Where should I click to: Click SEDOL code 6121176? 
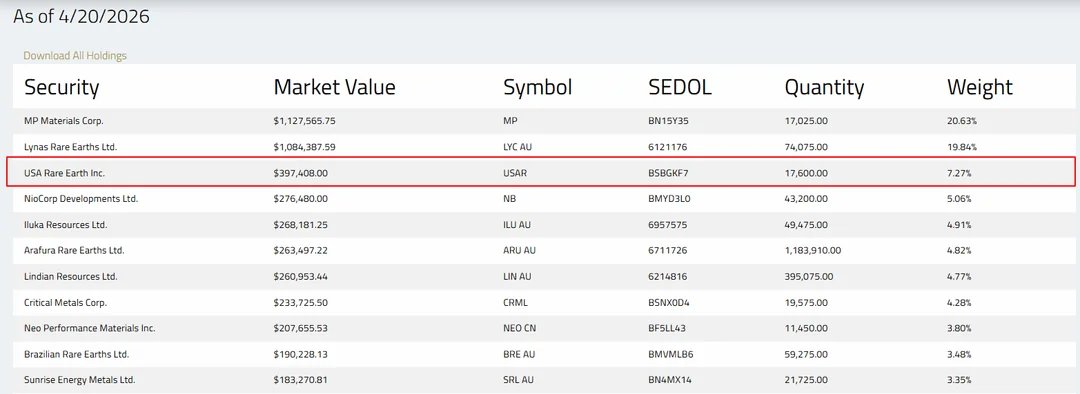click(667, 147)
